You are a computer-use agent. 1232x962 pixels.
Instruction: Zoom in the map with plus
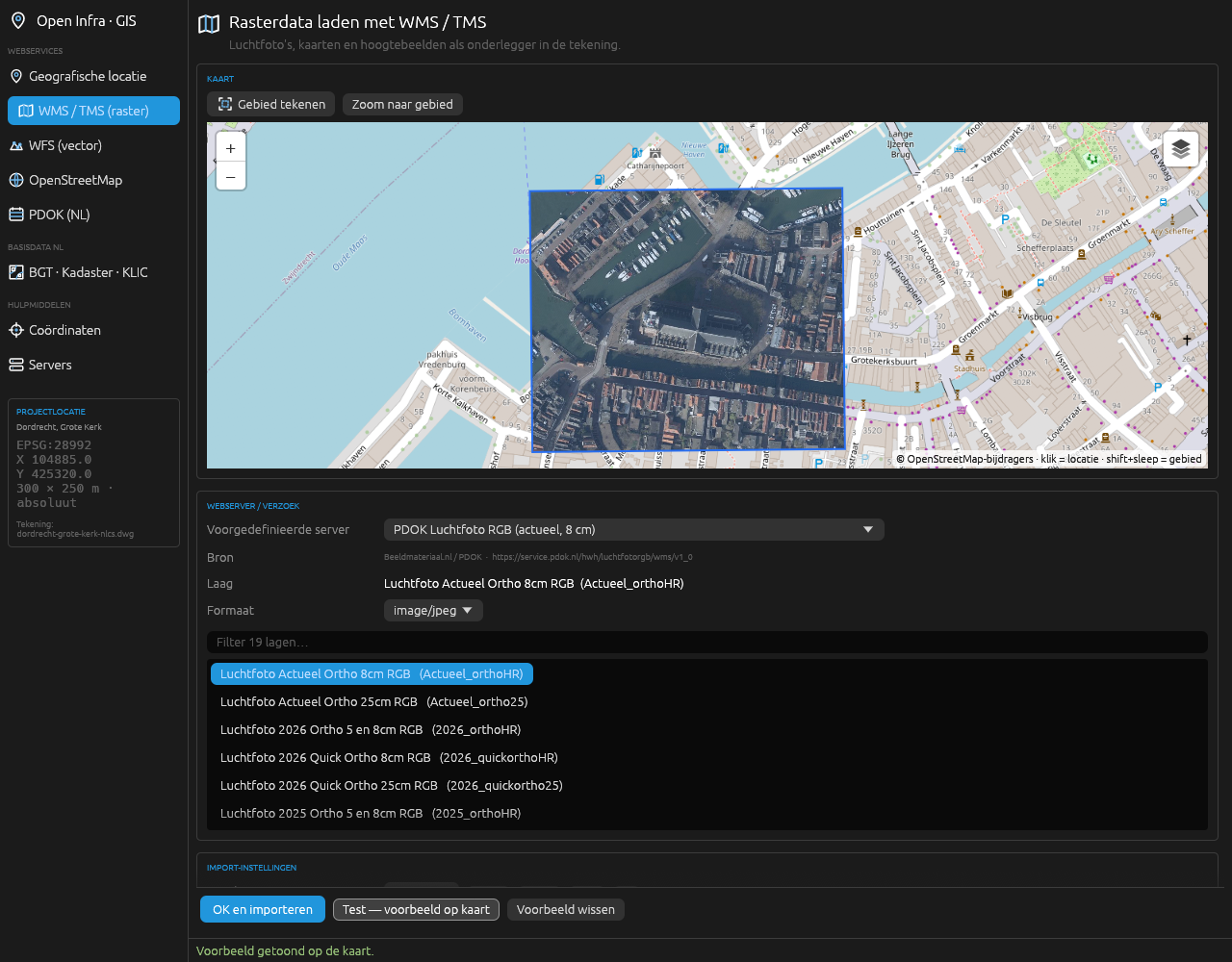(231, 148)
